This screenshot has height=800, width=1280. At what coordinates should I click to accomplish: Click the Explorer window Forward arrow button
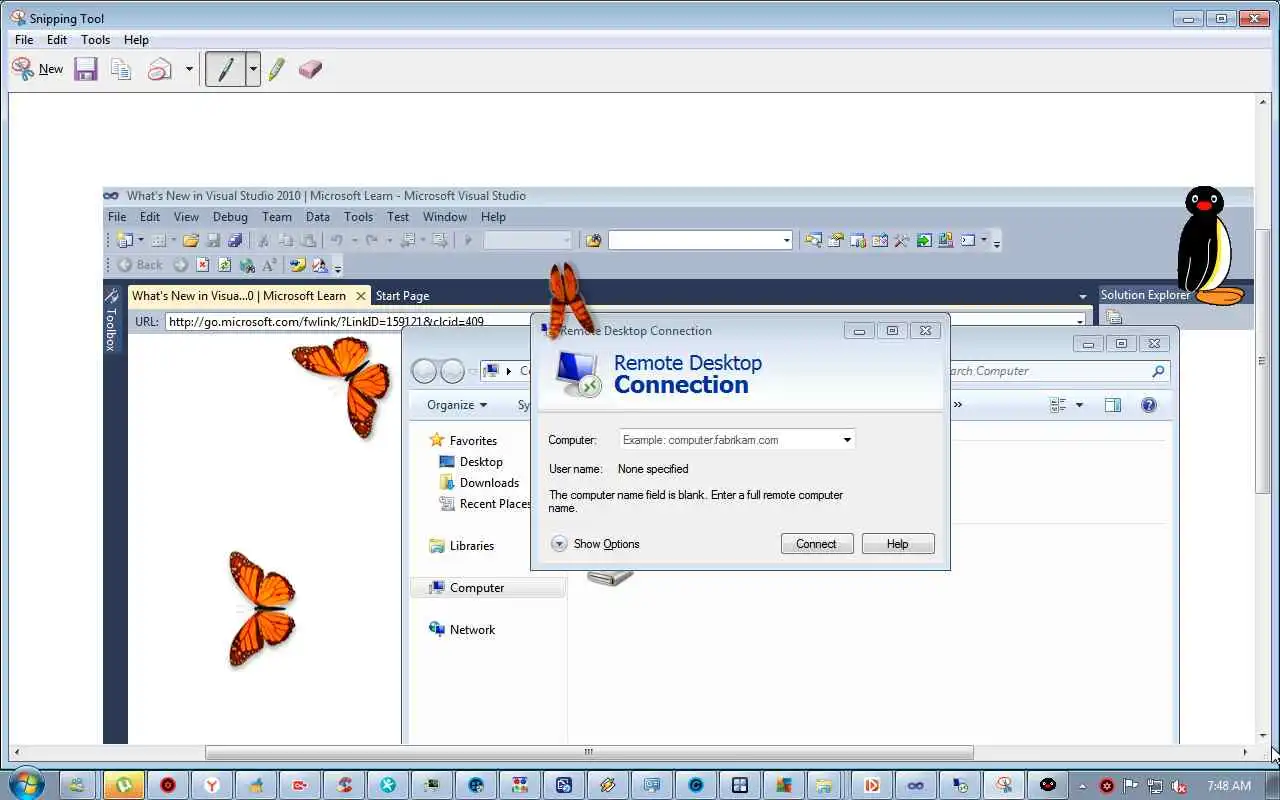452,371
